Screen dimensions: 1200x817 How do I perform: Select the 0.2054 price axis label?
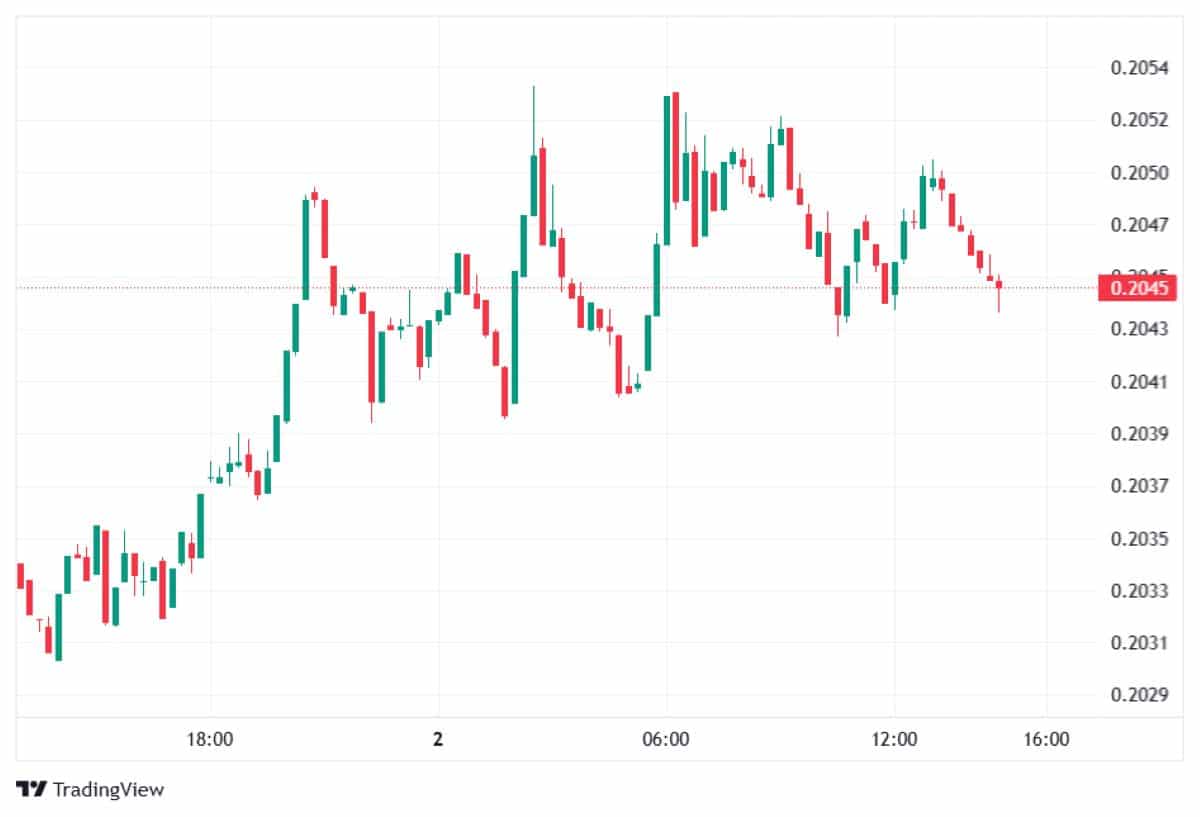tap(1139, 68)
